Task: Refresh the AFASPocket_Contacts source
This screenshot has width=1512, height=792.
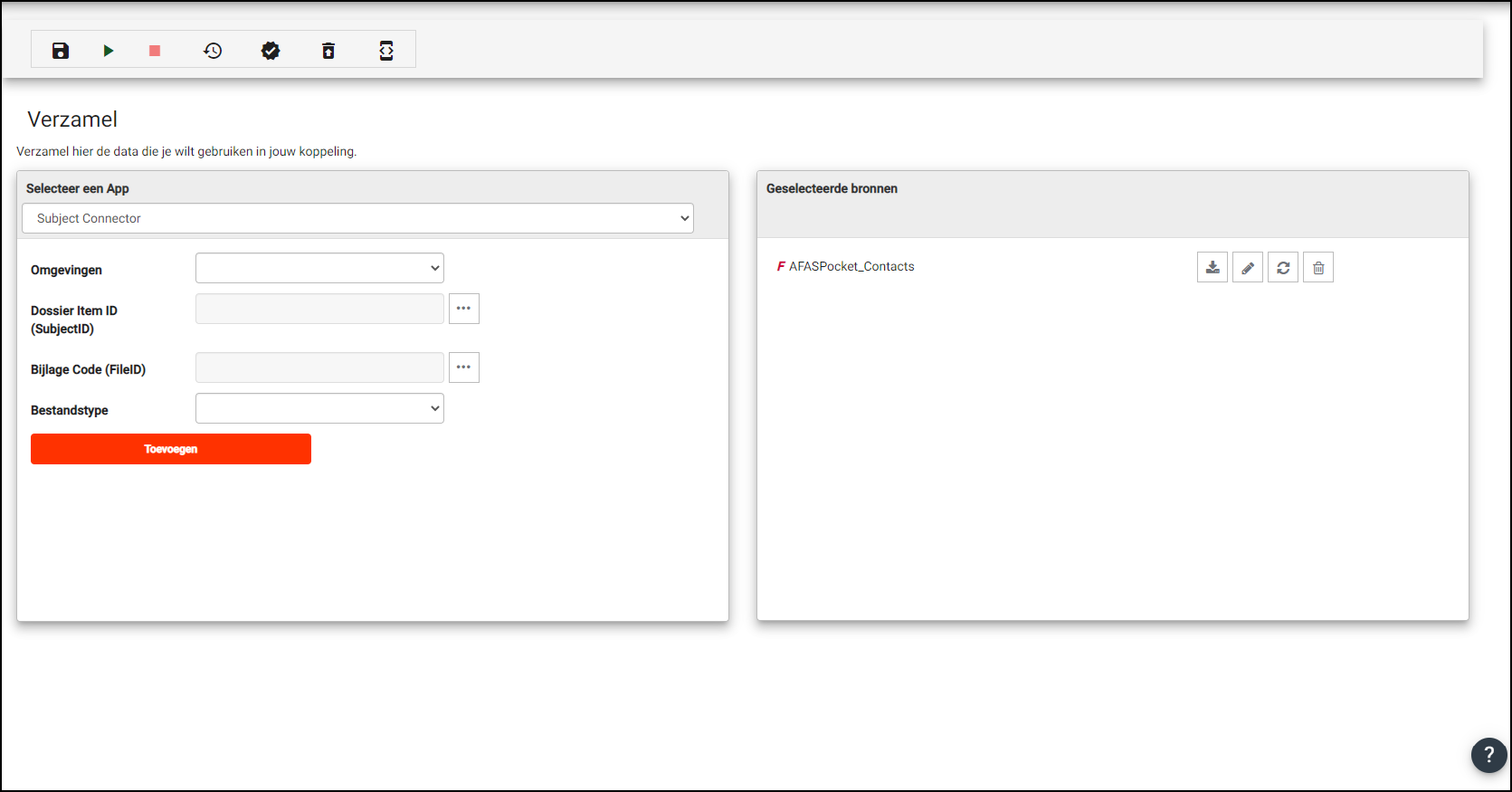Action: click(1283, 268)
